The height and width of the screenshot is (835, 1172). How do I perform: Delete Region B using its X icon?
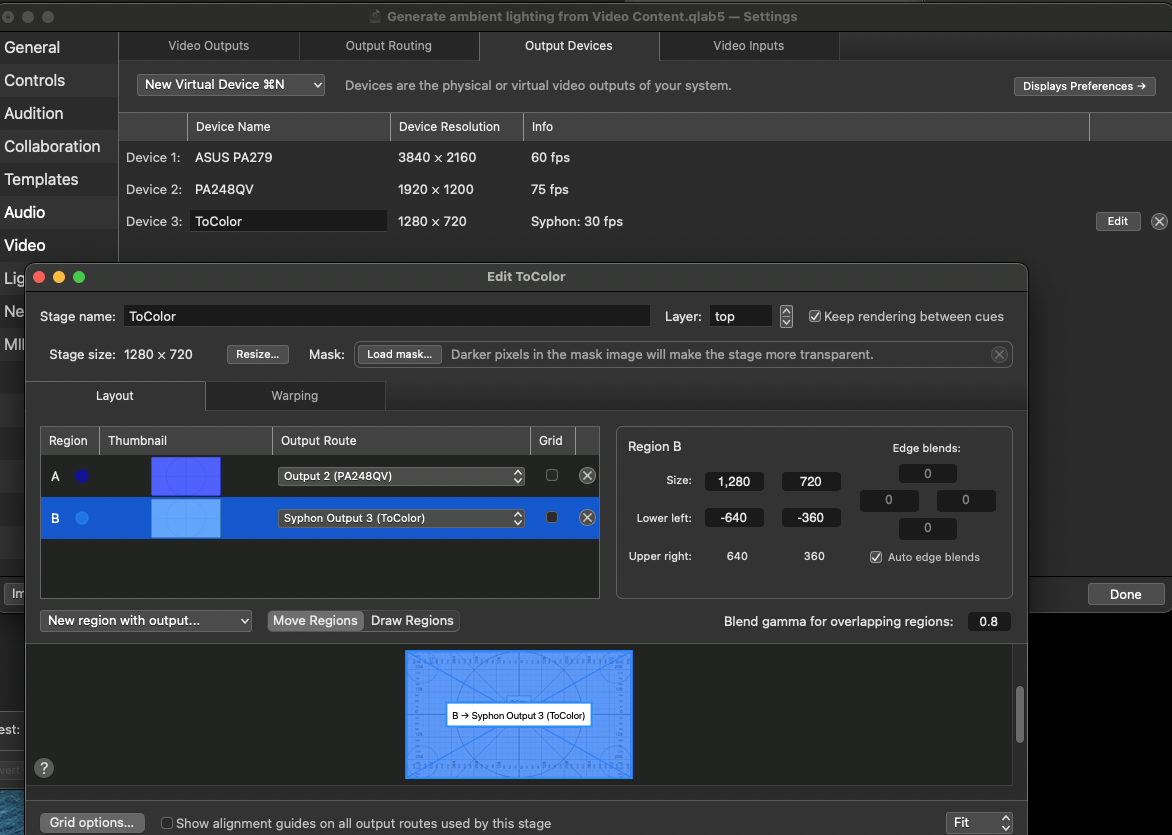point(587,517)
